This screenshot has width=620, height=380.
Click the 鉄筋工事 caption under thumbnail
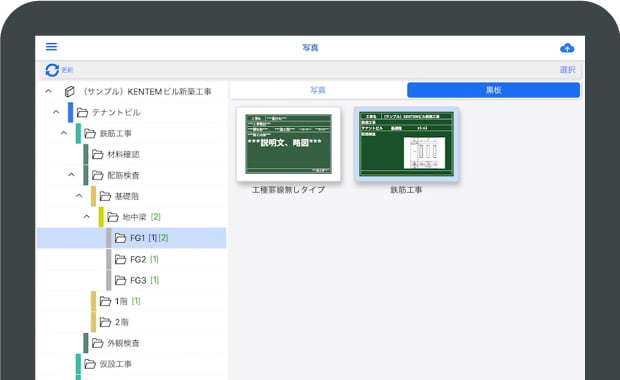tap(406, 190)
